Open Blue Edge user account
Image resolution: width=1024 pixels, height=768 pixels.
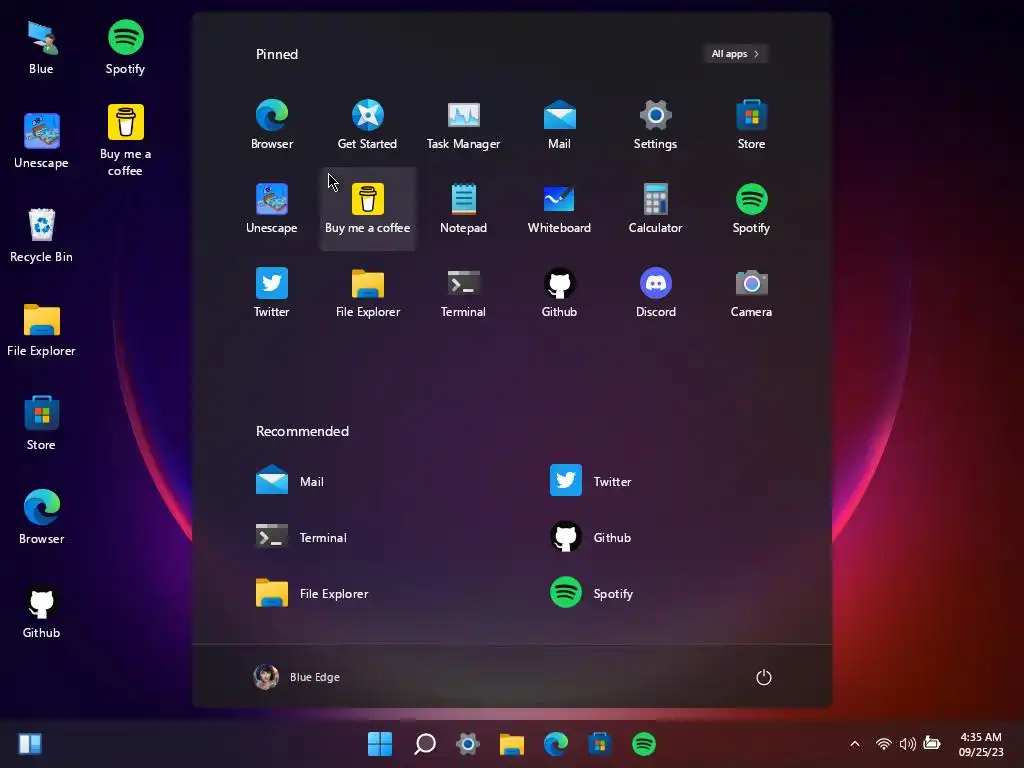296,677
